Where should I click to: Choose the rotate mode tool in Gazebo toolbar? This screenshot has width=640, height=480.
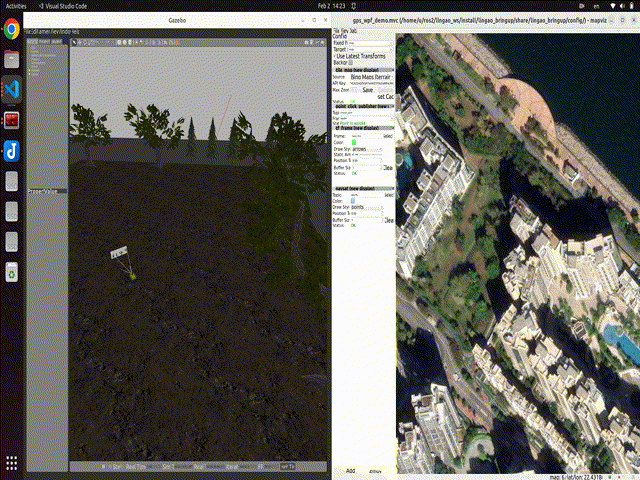[x=85, y=42]
